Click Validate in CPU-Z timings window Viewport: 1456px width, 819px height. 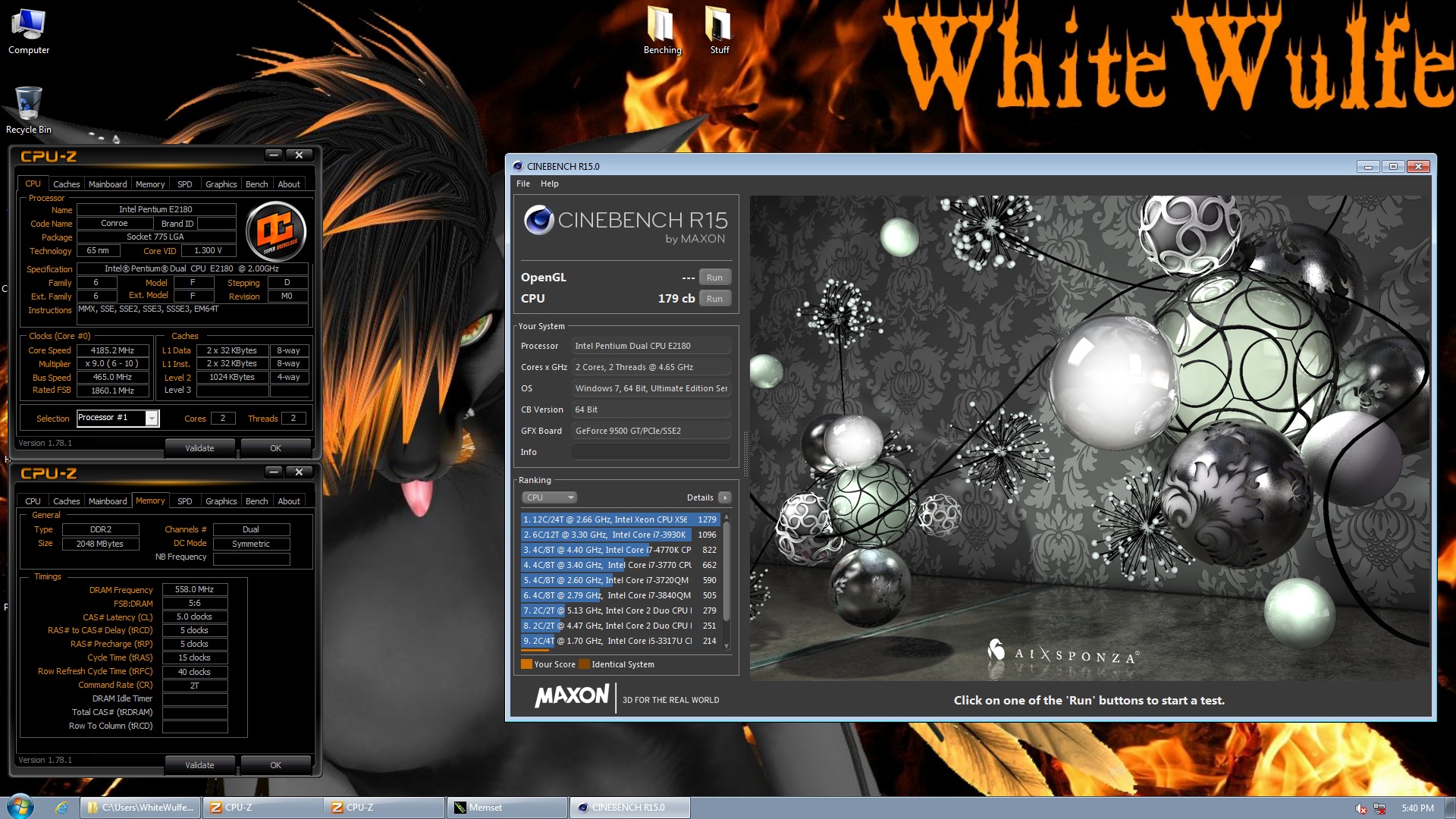(x=199, y=765)
